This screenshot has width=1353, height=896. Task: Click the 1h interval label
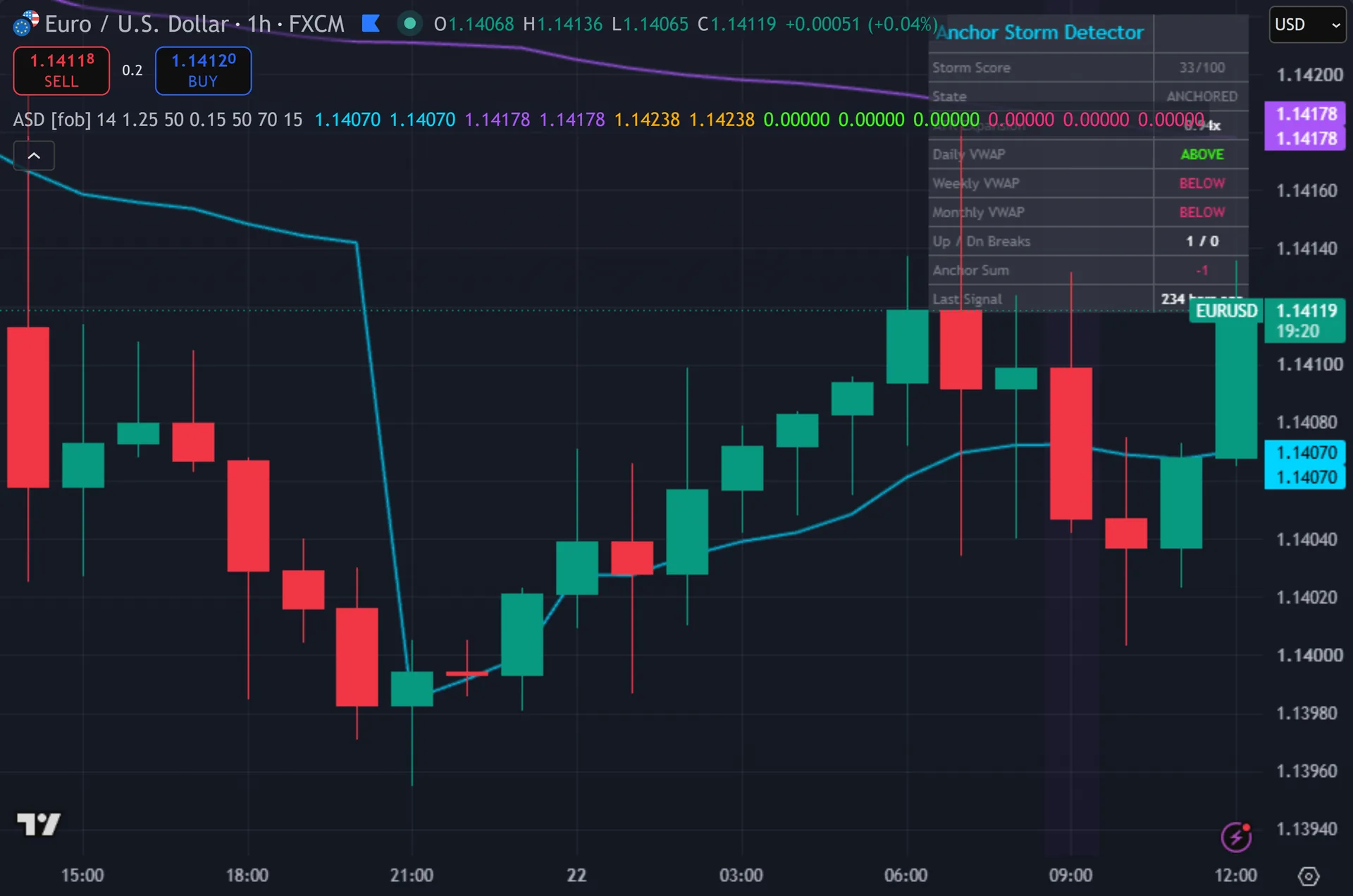(259, 24)
